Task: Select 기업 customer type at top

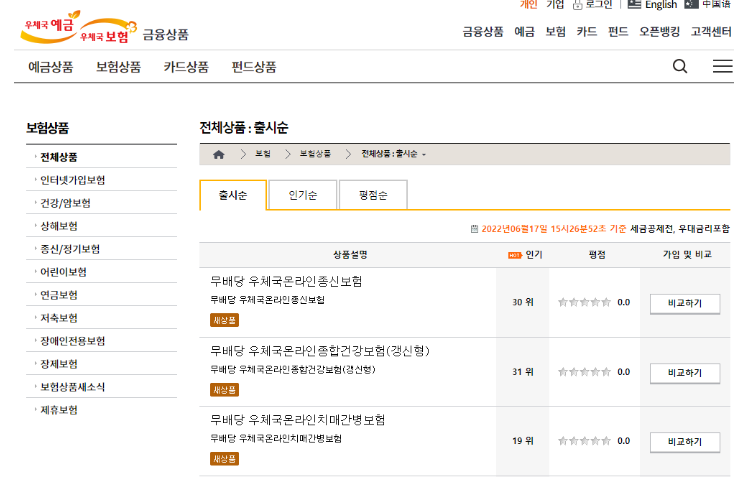Action: (555, 4)
